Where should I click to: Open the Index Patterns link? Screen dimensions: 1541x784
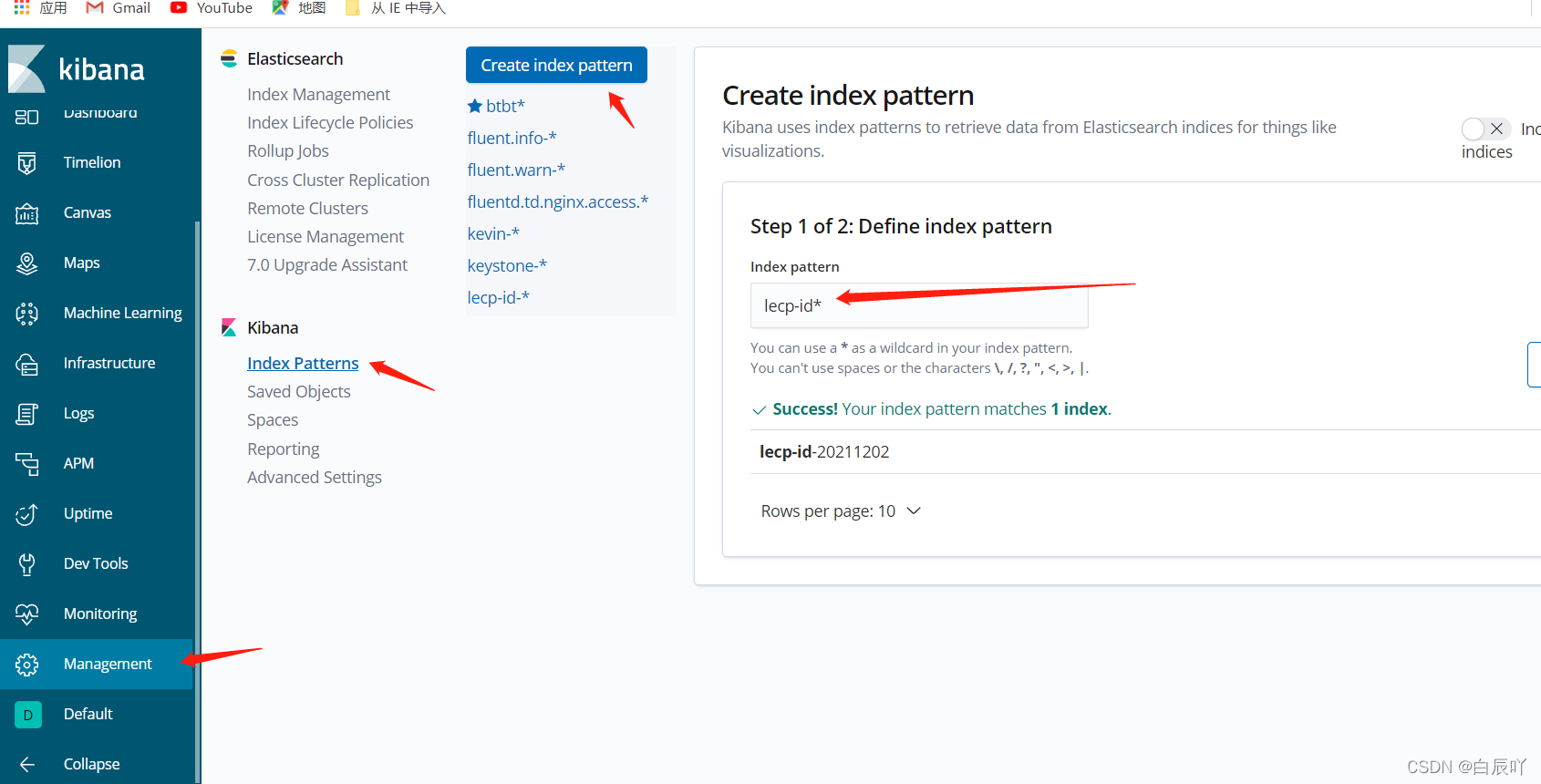click(x=303, y=364)
